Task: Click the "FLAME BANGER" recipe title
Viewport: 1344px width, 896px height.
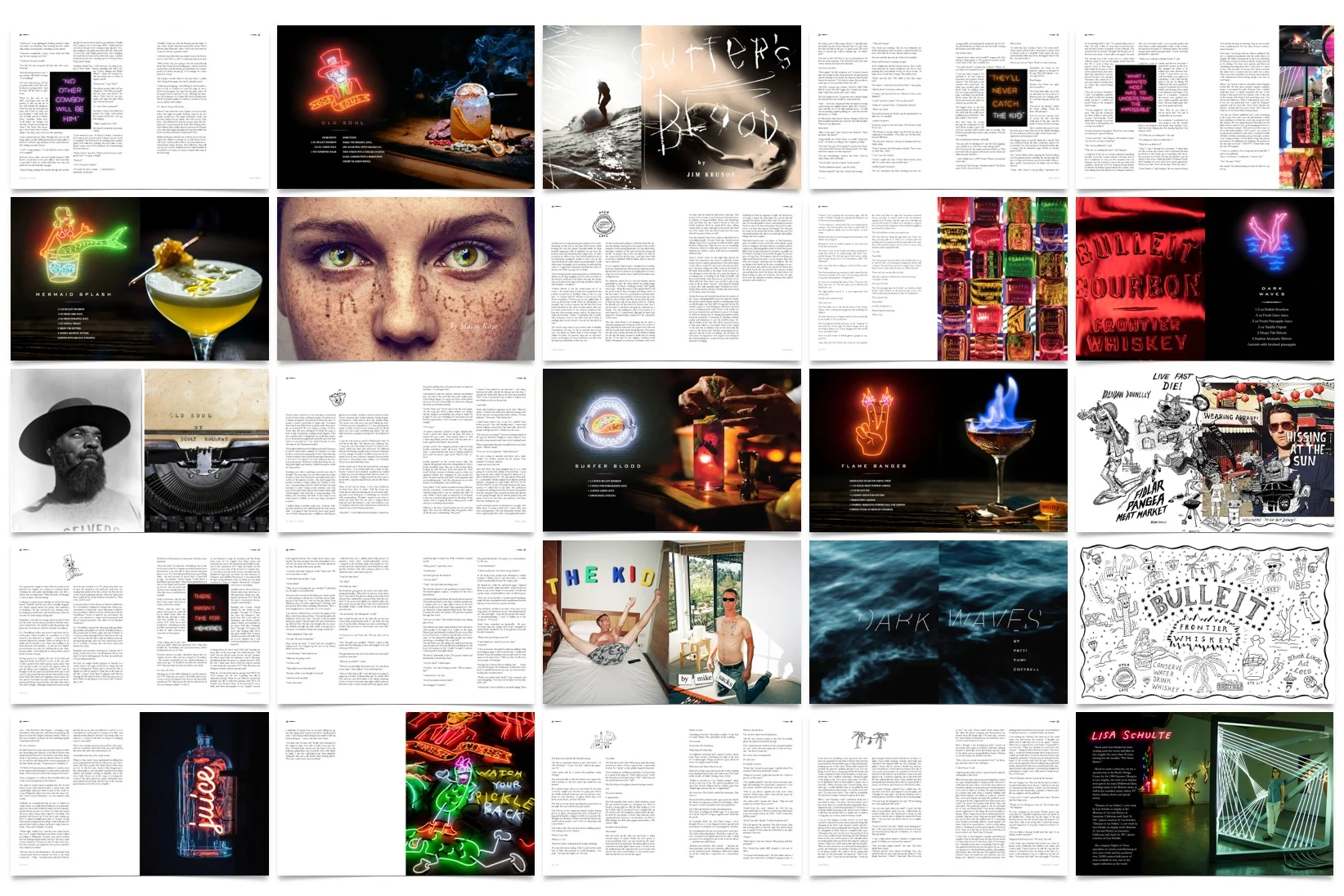Action: 873,466
